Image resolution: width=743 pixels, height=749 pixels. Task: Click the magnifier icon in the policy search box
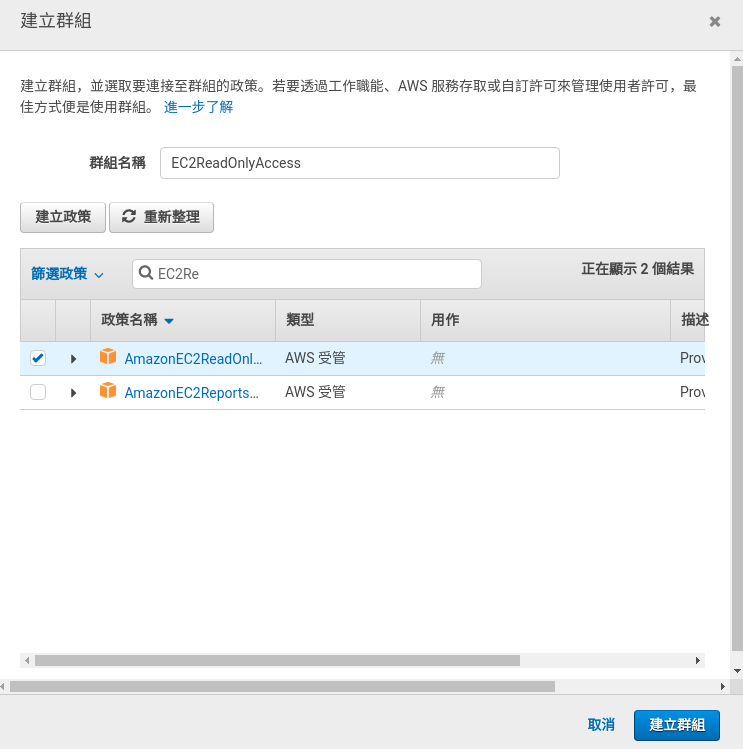click(145, 273)
